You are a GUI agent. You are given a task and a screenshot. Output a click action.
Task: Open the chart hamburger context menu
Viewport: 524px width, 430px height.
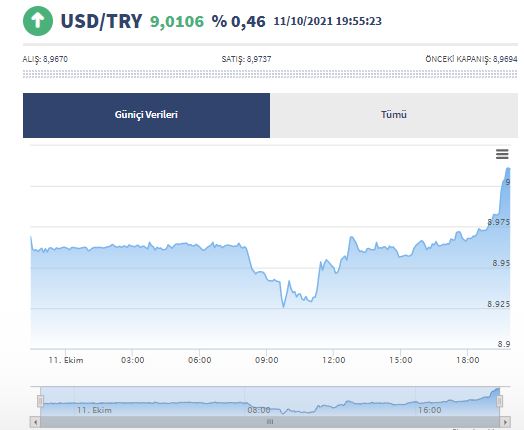(502, 154)
